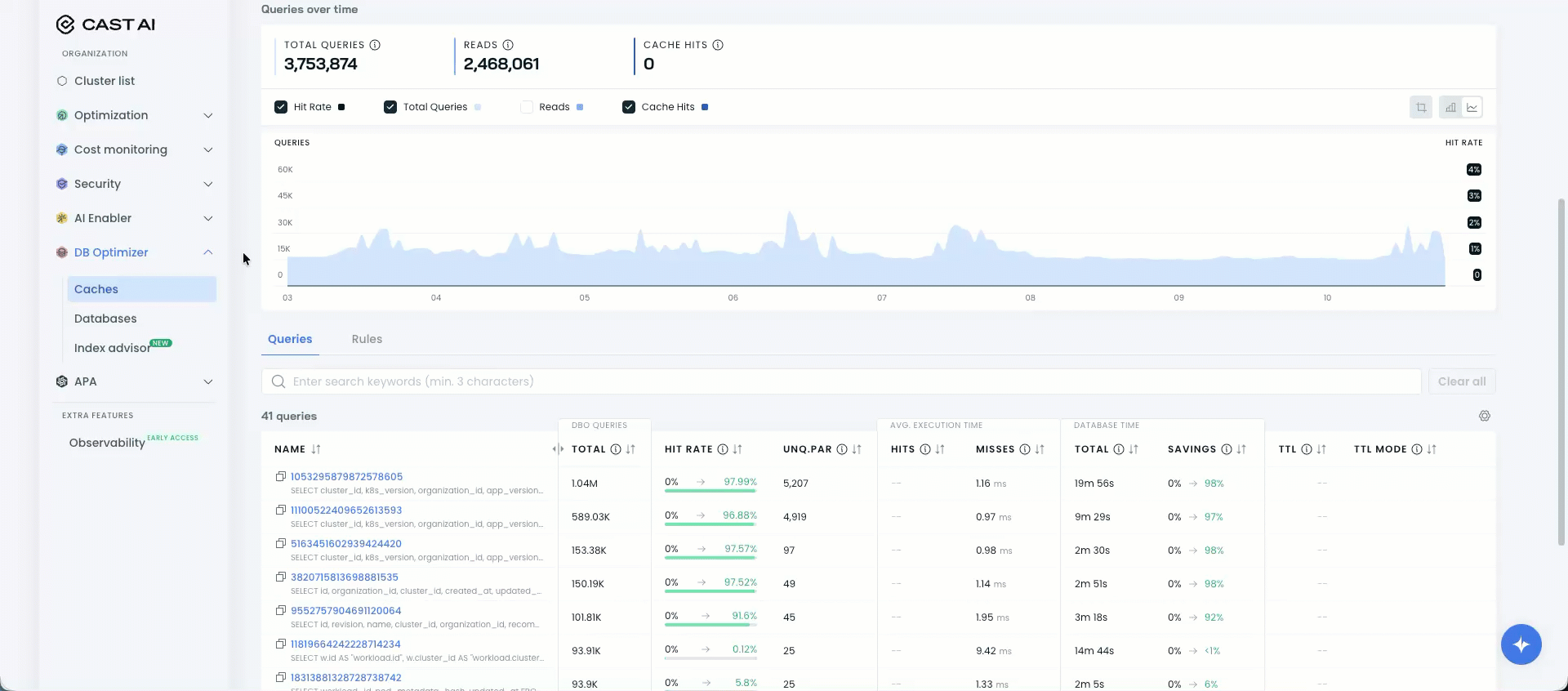The width and height of the screenshot is (1568, 691).
Task: Switch to the Rules tab
Action: pyautogui.click(x=367, y=339)
